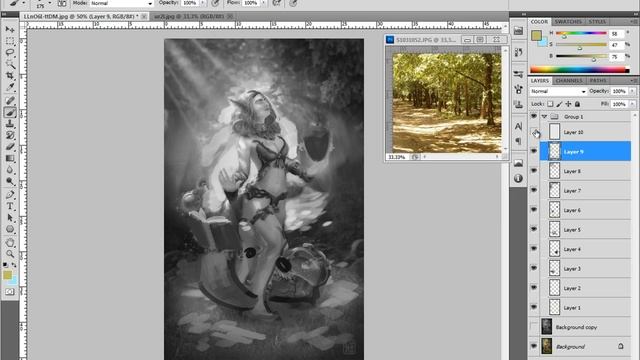
Task: Select the Crop tool
Action: click(10, 76)
